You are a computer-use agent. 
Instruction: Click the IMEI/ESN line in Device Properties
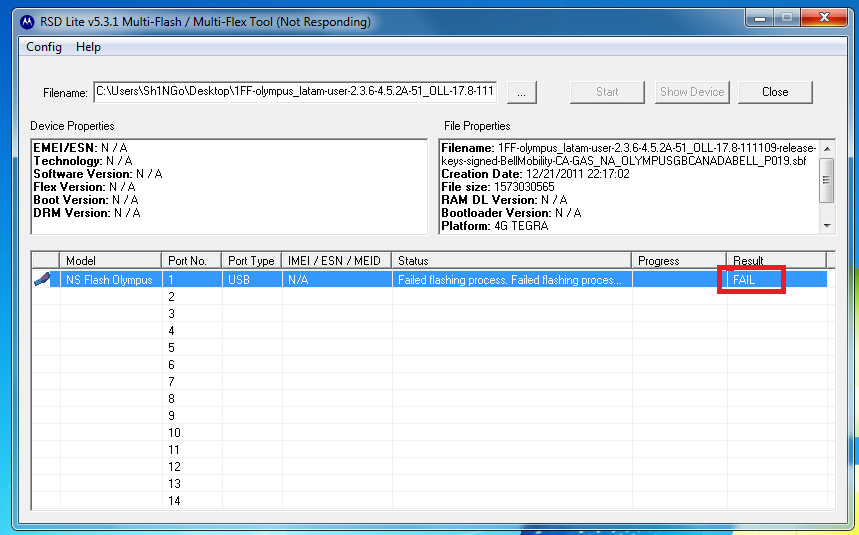pyautogui.click(x=80, y=148)
